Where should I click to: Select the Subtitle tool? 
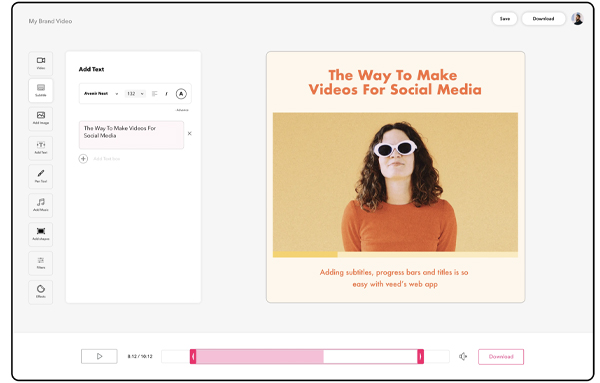tap(41, 90)
